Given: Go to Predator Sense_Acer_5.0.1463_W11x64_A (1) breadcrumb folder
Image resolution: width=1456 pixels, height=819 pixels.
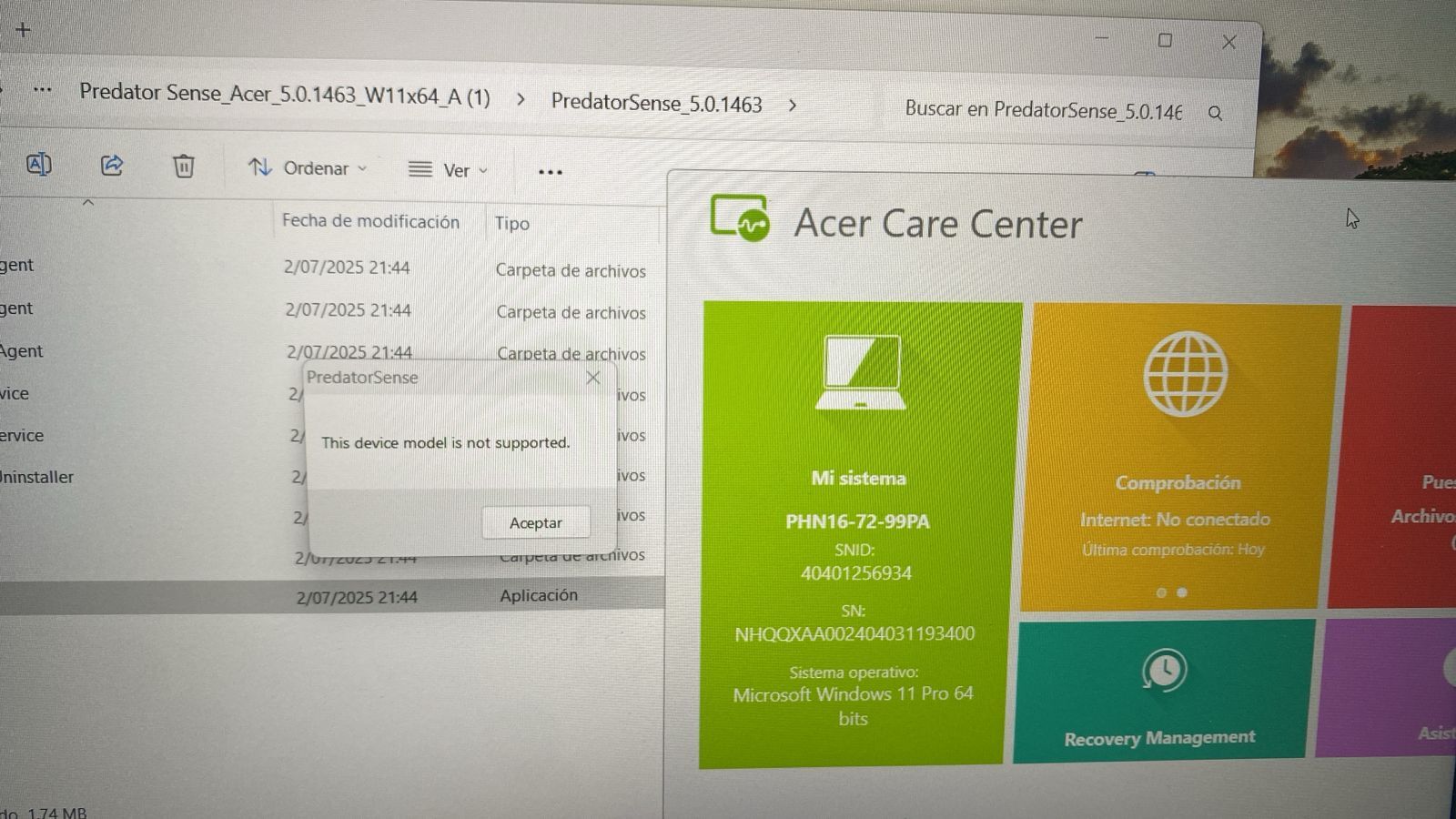Looking at the screenshot, I should tap(285, 95).
